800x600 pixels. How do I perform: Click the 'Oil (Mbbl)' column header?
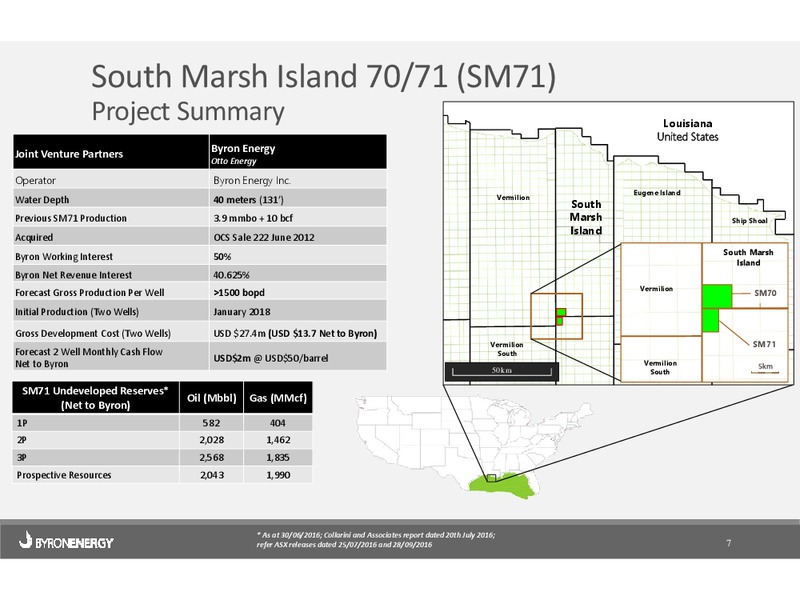(x=212, y=398)
